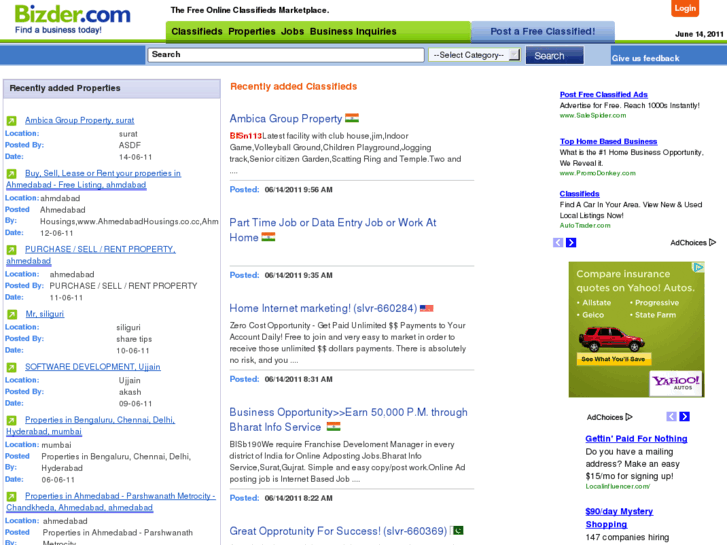This screenshot has width=727, height=545.
Task: Click Give us feedback link
Action: click(645, 58)
